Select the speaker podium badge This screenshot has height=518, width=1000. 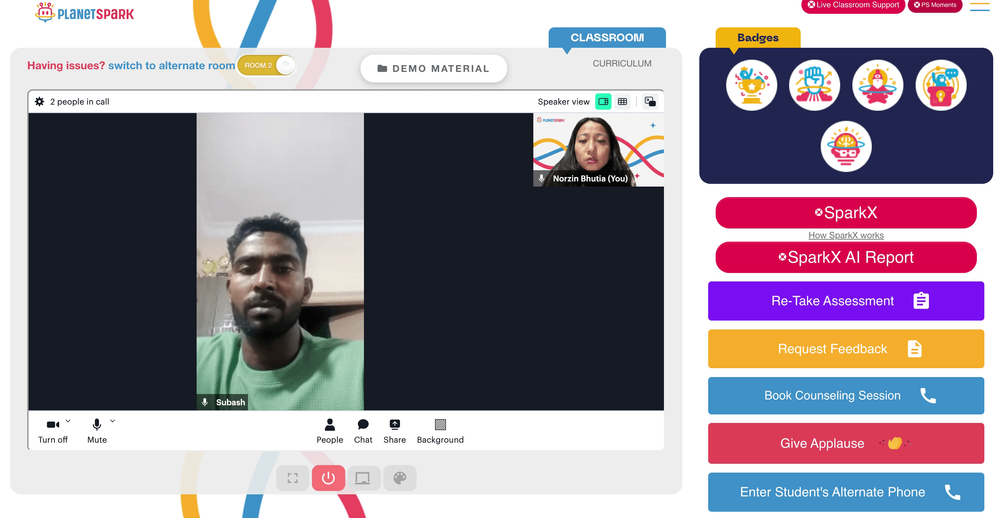[941, 85]
